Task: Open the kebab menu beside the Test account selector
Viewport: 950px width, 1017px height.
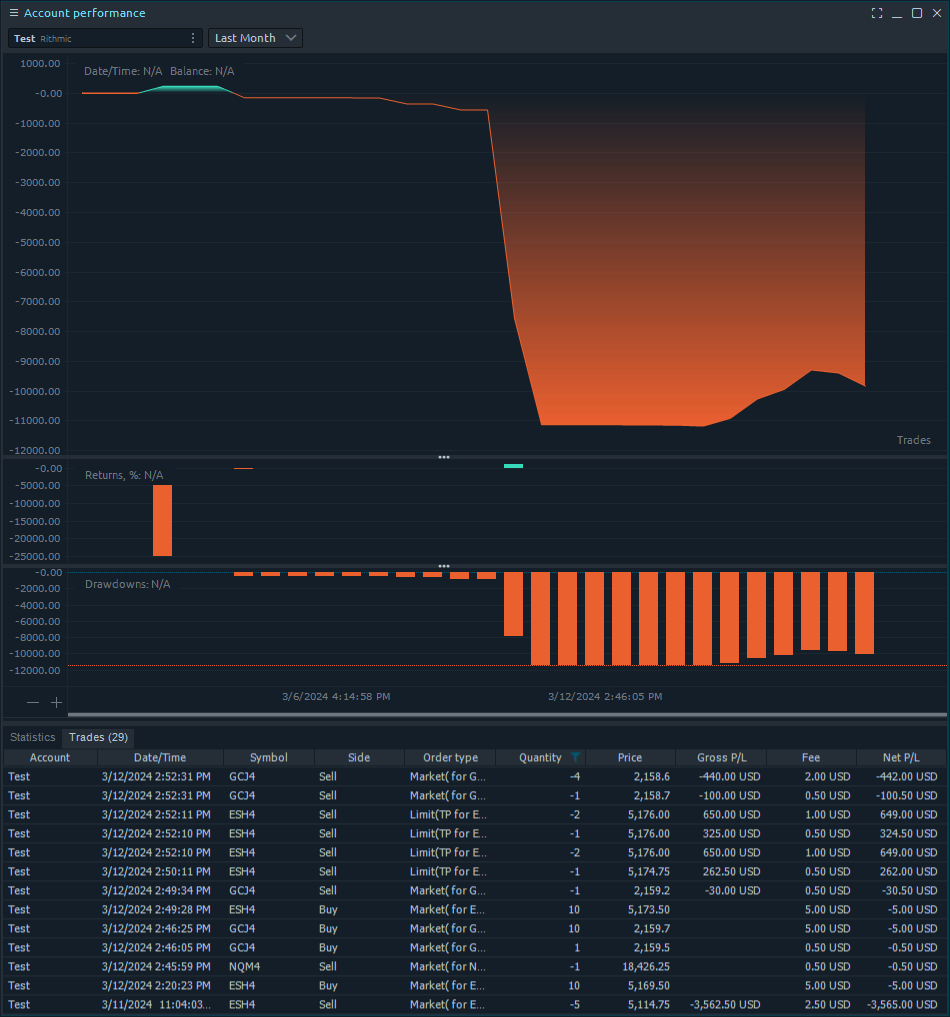Action: pyautogui.click(x=193, y=38)
